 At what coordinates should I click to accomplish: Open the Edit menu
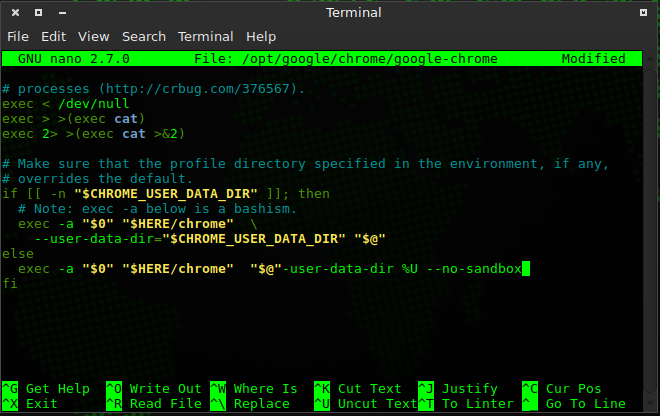pos(53,36)
